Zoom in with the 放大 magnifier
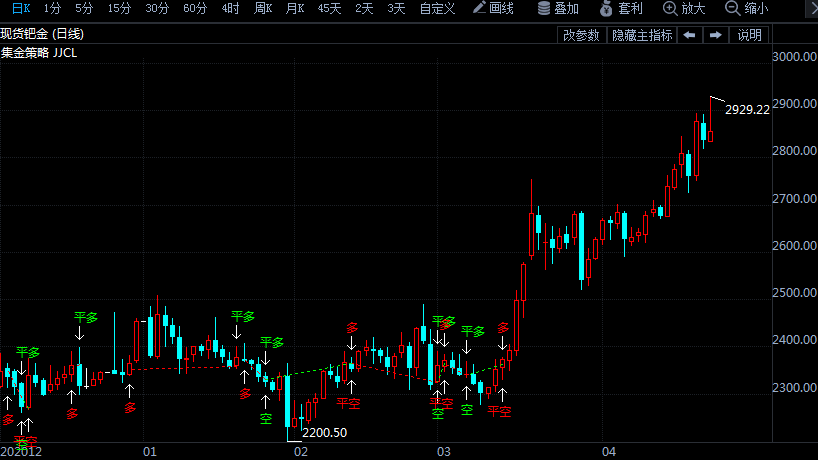Viewport: 818px width, 460px height. (684, 8)
